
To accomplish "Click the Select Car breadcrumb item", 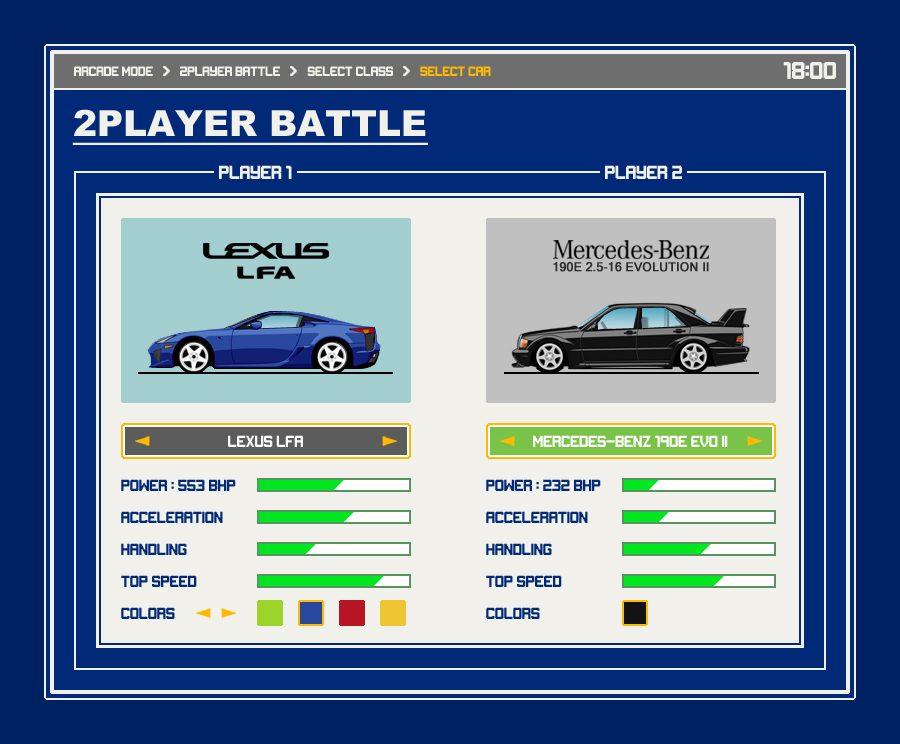I will (x=455, y=71).
